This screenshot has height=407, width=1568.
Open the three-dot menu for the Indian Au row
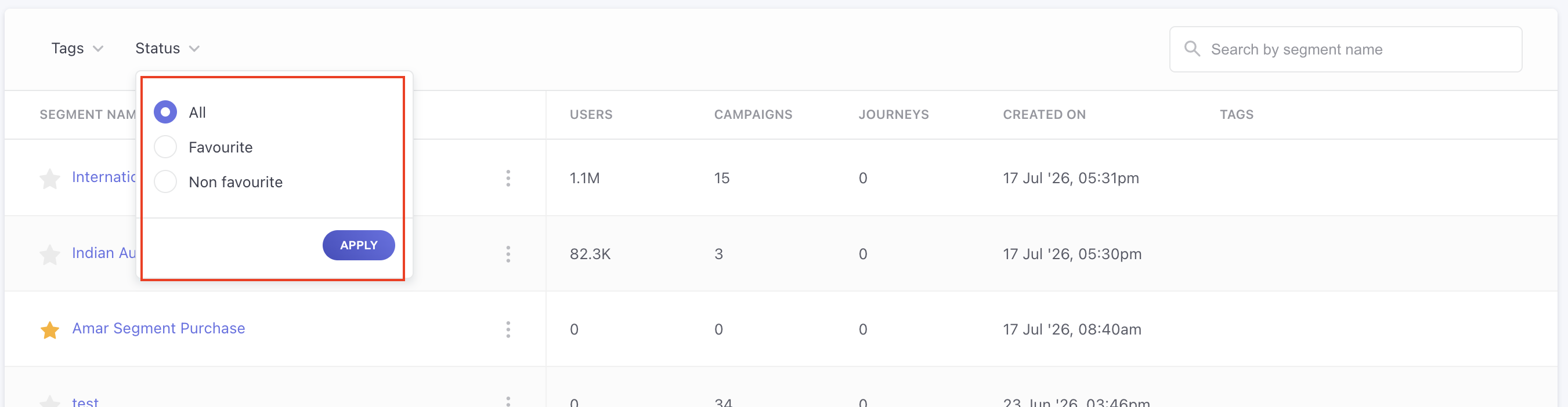[x=508, y=254]
